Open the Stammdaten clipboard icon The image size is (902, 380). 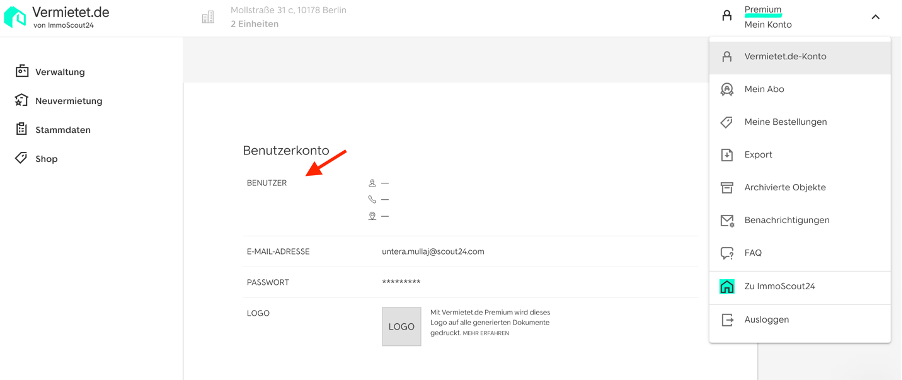[22, 129]
